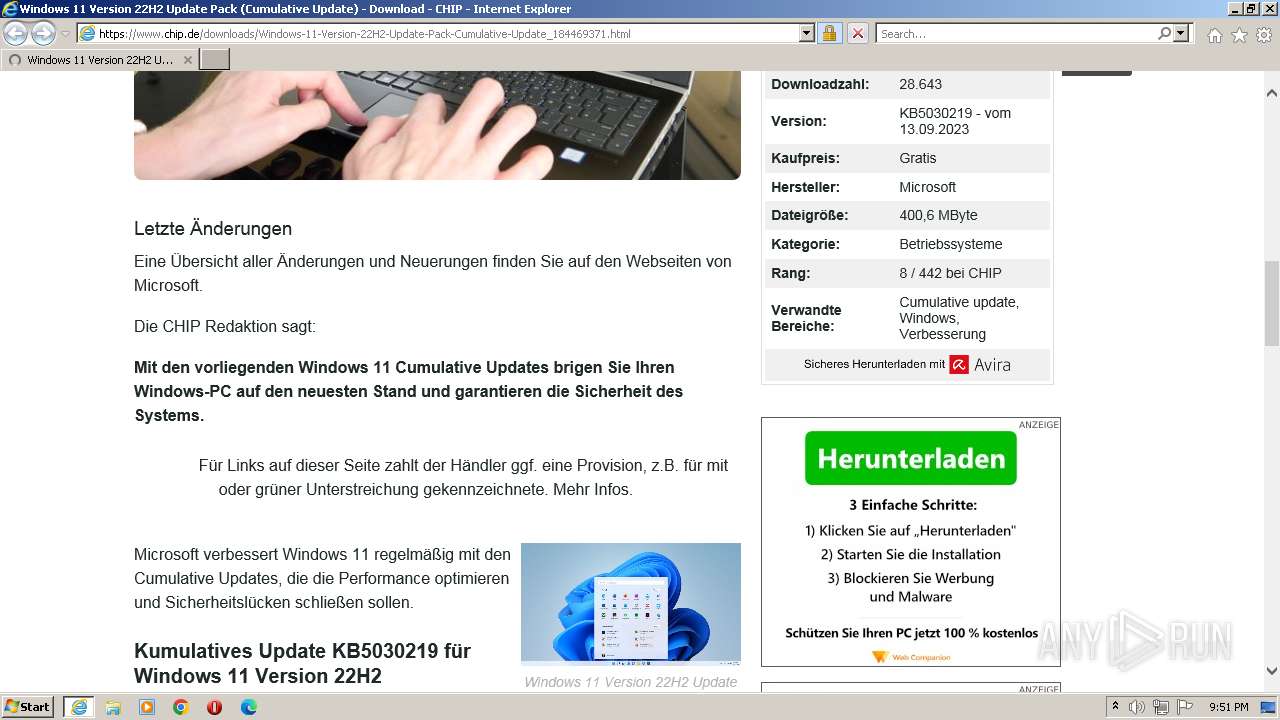Viewport: 1280px width, 720px height.
Task: Click the 'KB5030219 - vom 13.09.2023' version text
Action: 955,121
